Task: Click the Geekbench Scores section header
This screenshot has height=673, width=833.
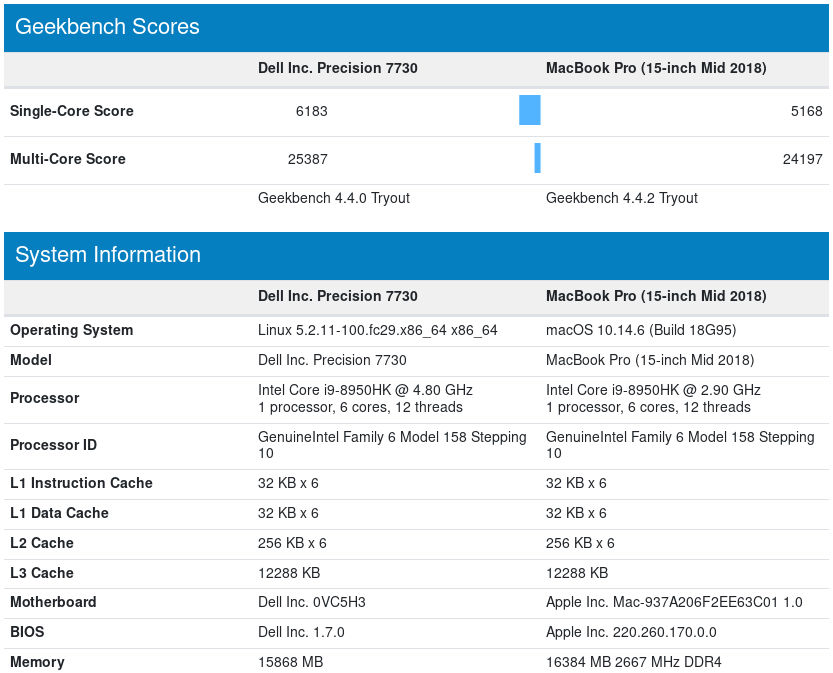Action: tap(107, 27)
